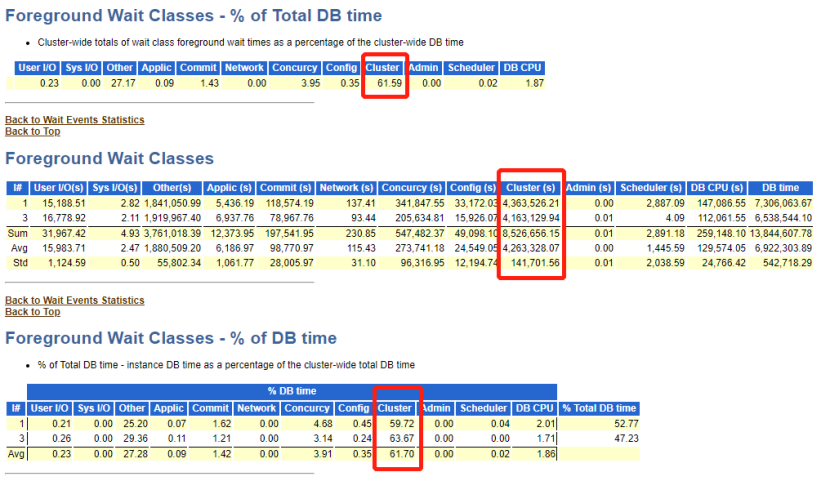Click Commit (s) value 118,574.19
Screen dimensions: 831x482
(291, 203)
